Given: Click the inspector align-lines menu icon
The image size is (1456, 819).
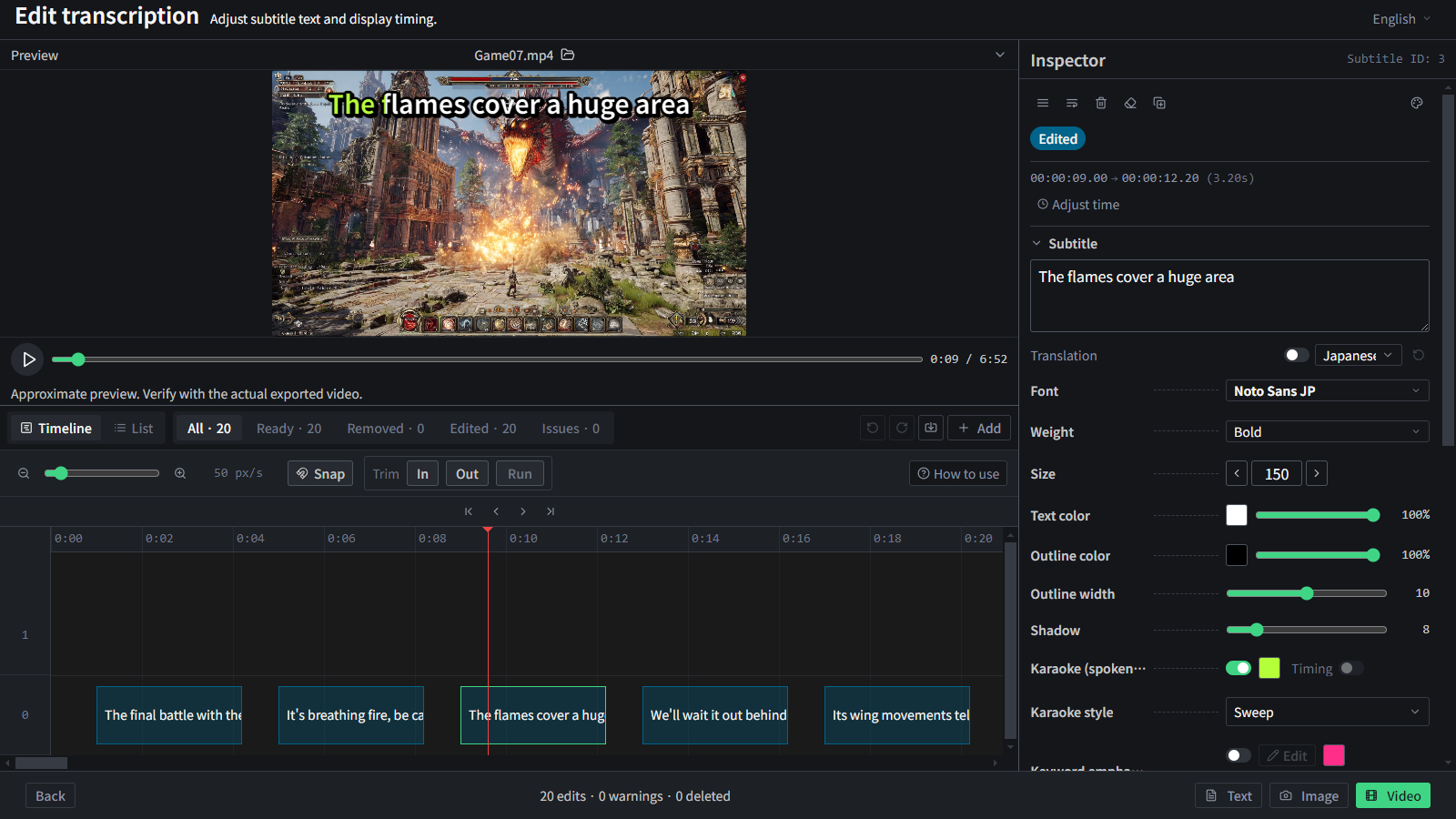Looking at the screenshot, I should point(1043,103).
